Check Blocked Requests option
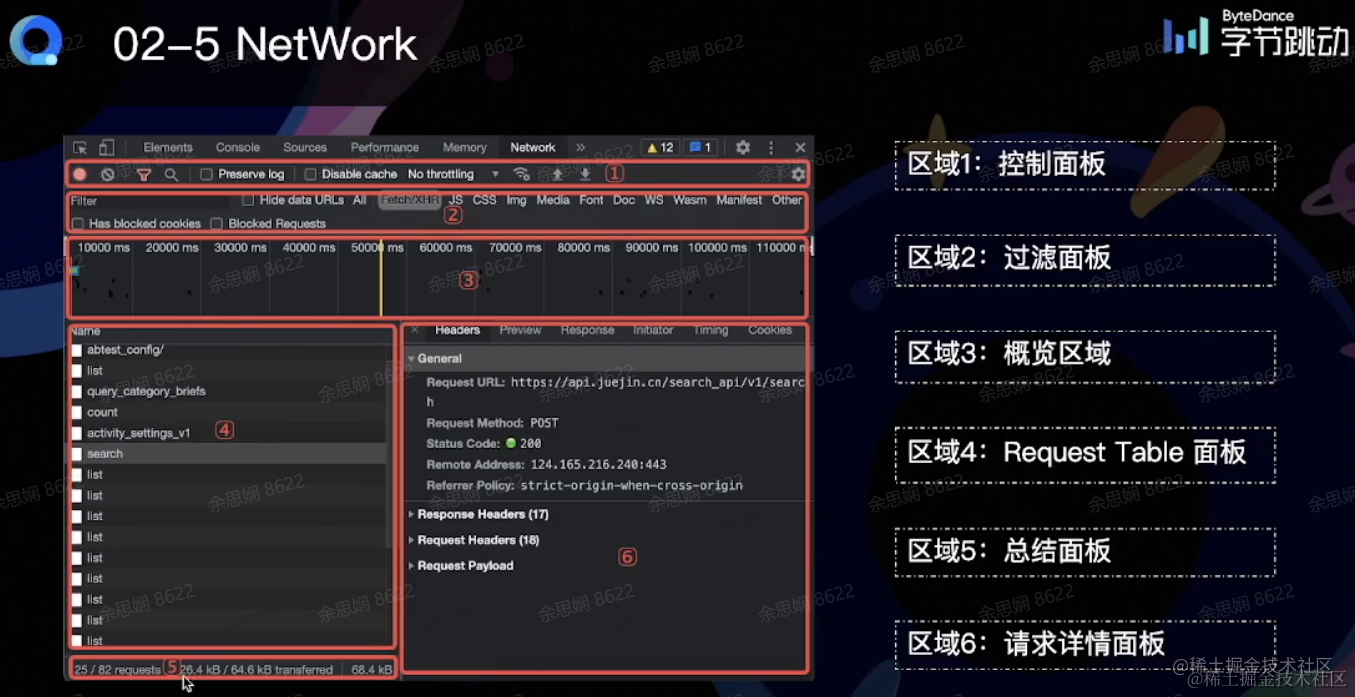Image resolution: width=1355 pixels, height=697 pixels. click(x=216, y=224)
